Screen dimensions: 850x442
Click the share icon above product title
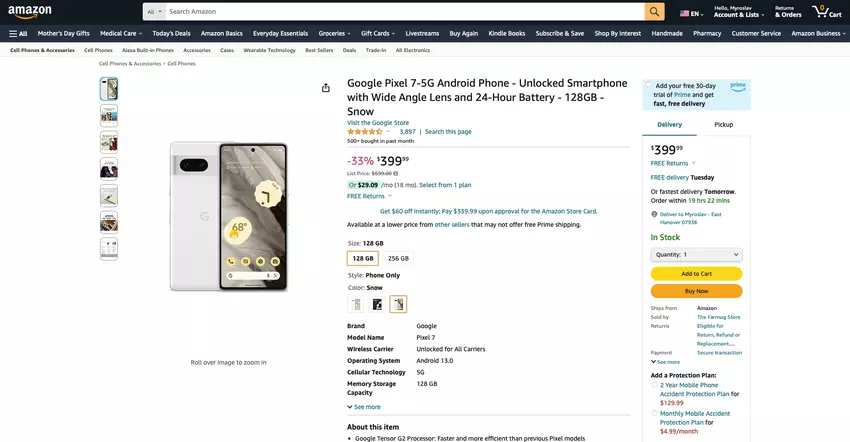pos(326,88)
